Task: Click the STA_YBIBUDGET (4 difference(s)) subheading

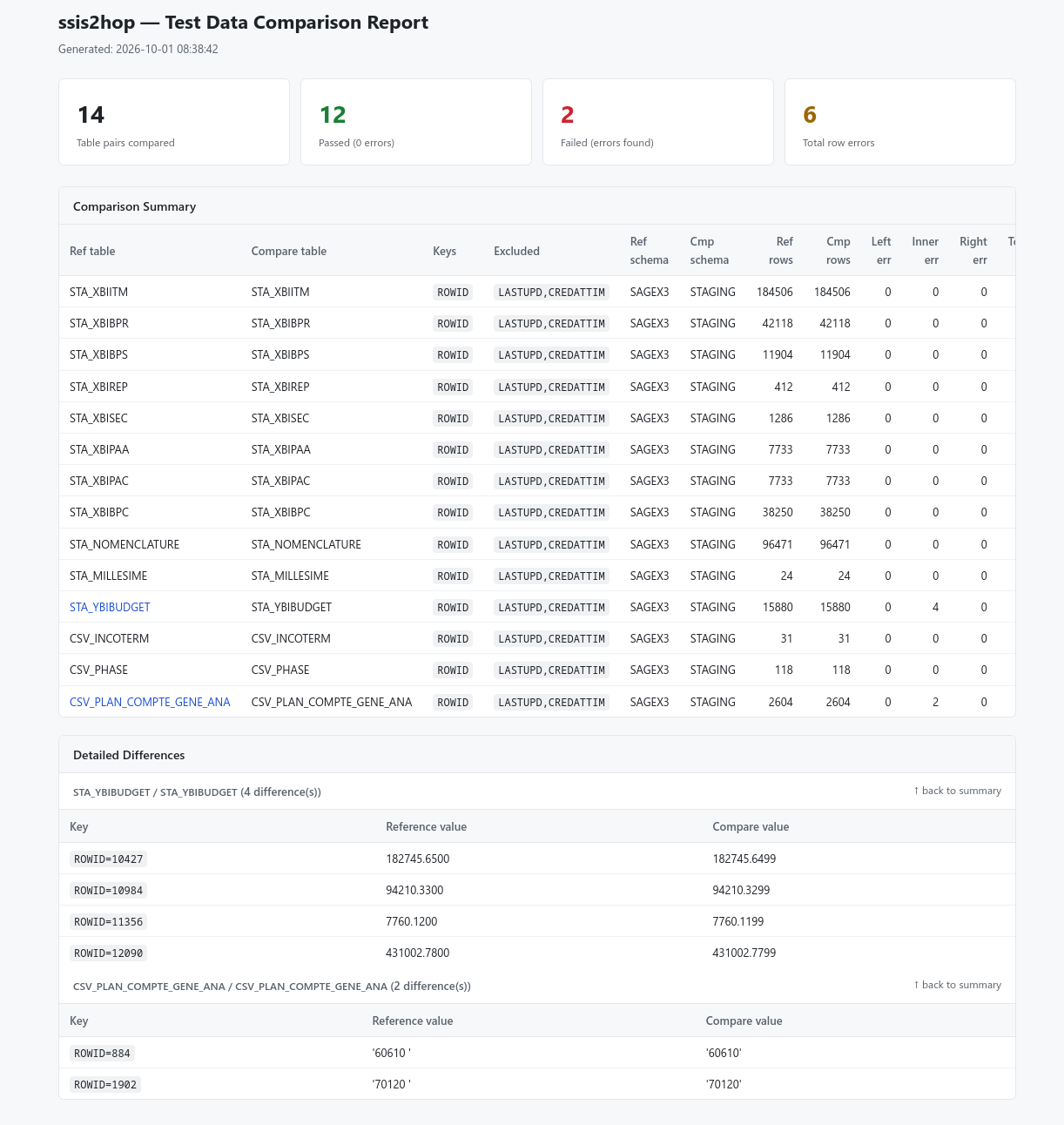Action: 197,792
